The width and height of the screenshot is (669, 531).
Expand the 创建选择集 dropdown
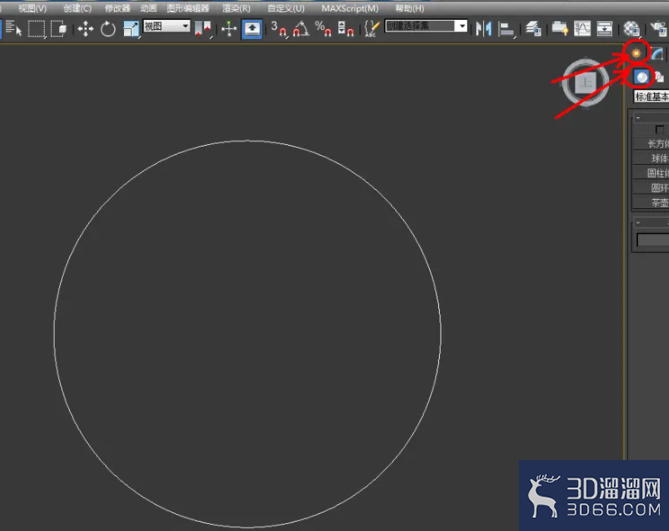[x=462, y=26]
